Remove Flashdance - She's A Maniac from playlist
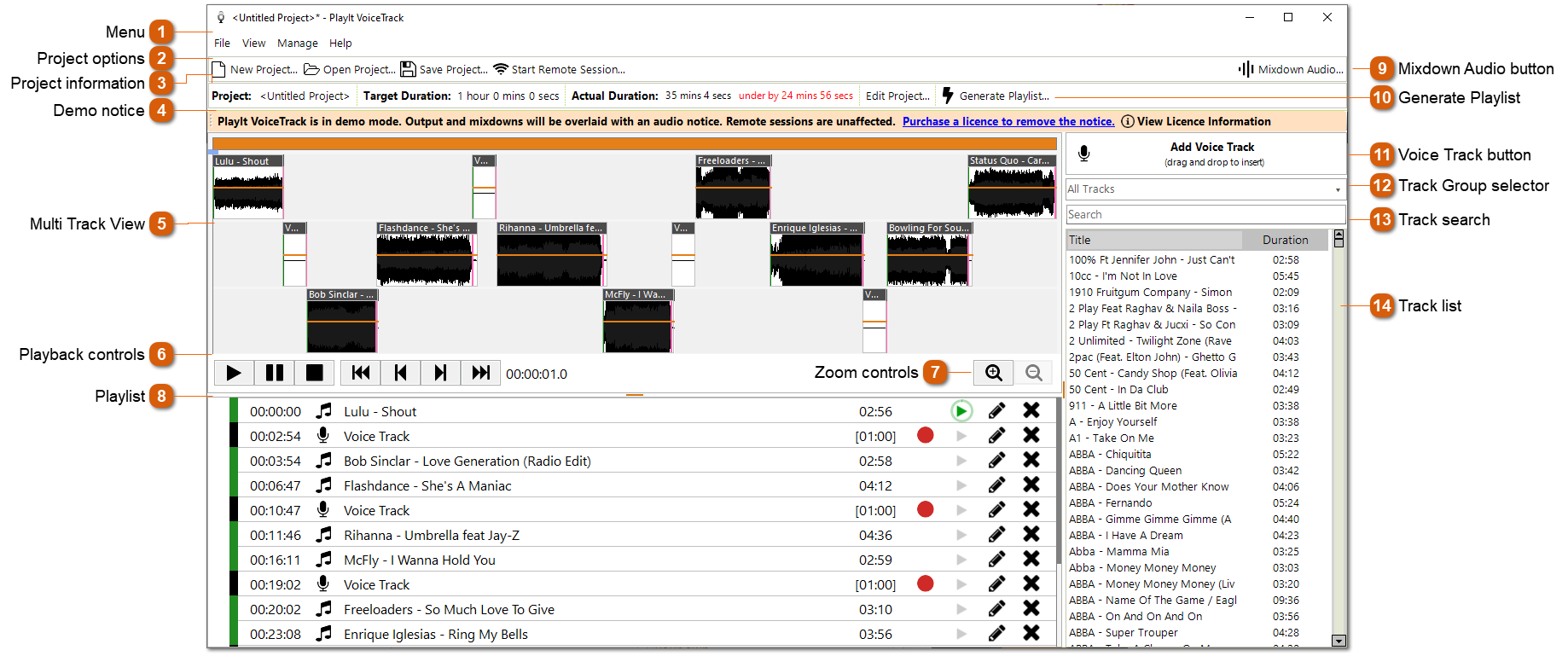The image size is (1568, 656). coord(1031,485)
